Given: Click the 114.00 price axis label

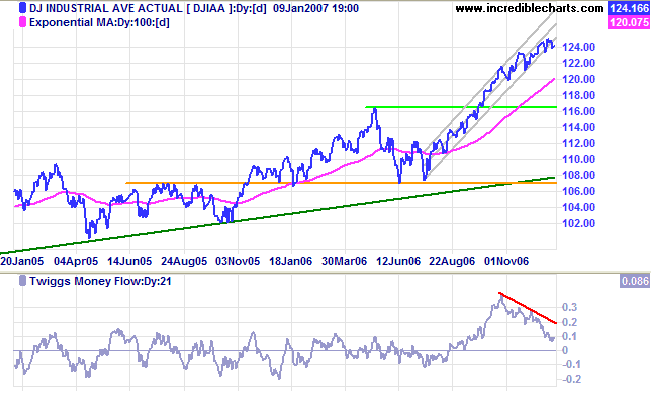Looking at the screenshot, I should pos(578,127).
